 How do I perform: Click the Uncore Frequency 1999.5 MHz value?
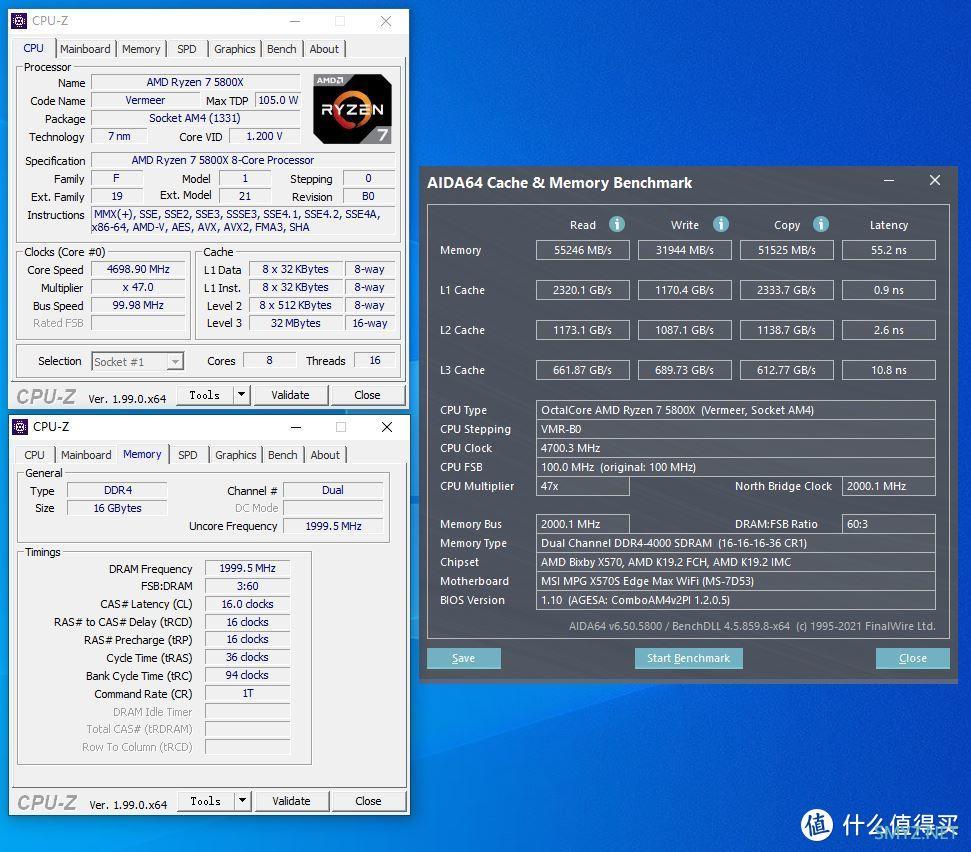(333, 526)
